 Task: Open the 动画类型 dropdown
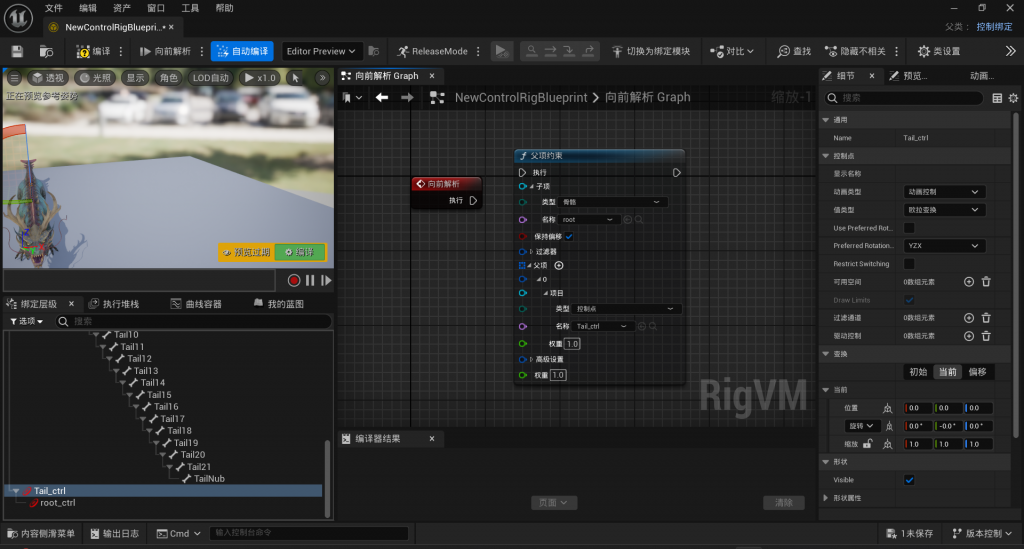point(944,192)
